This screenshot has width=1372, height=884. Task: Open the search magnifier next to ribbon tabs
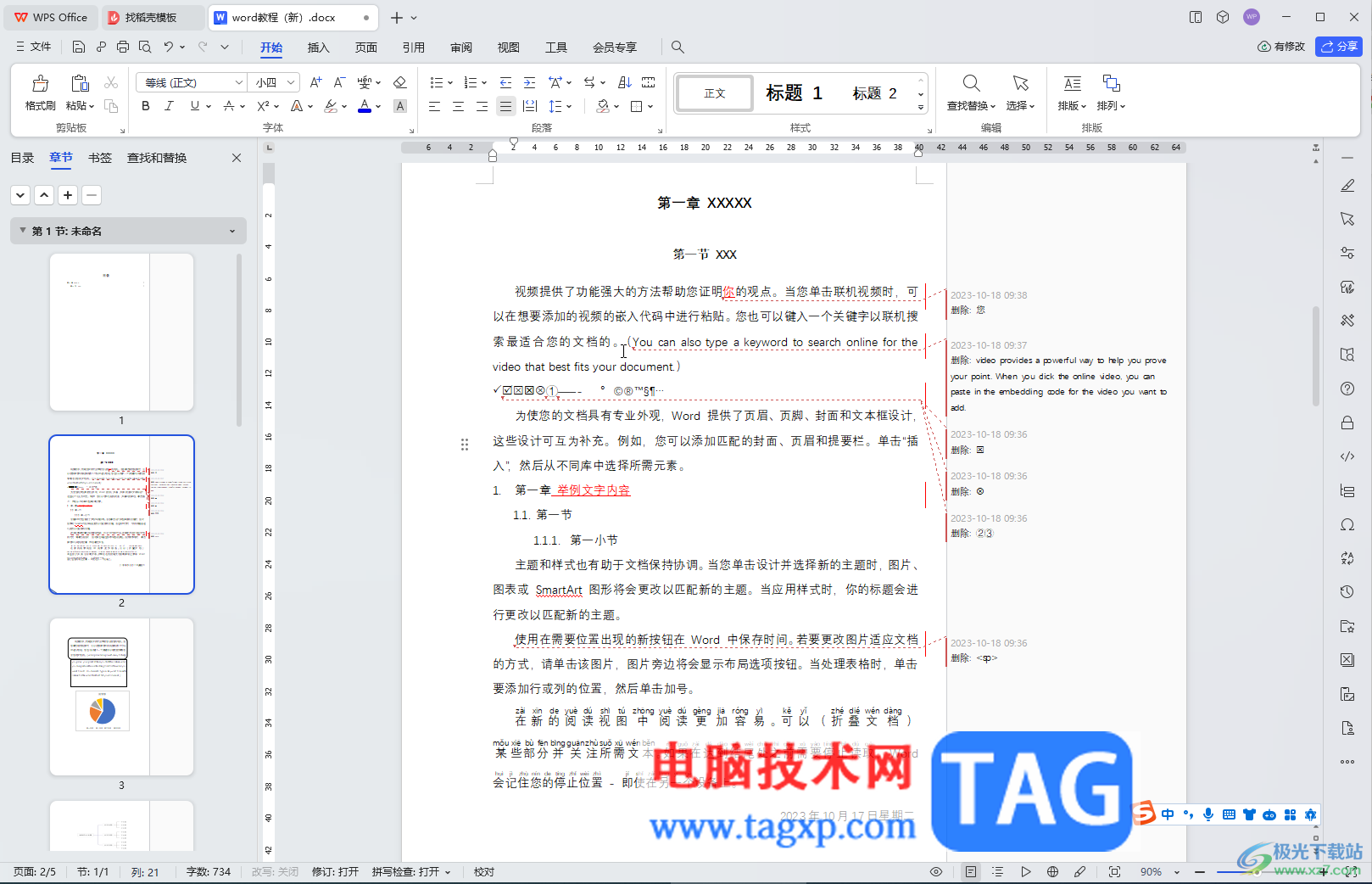(678, 47)
